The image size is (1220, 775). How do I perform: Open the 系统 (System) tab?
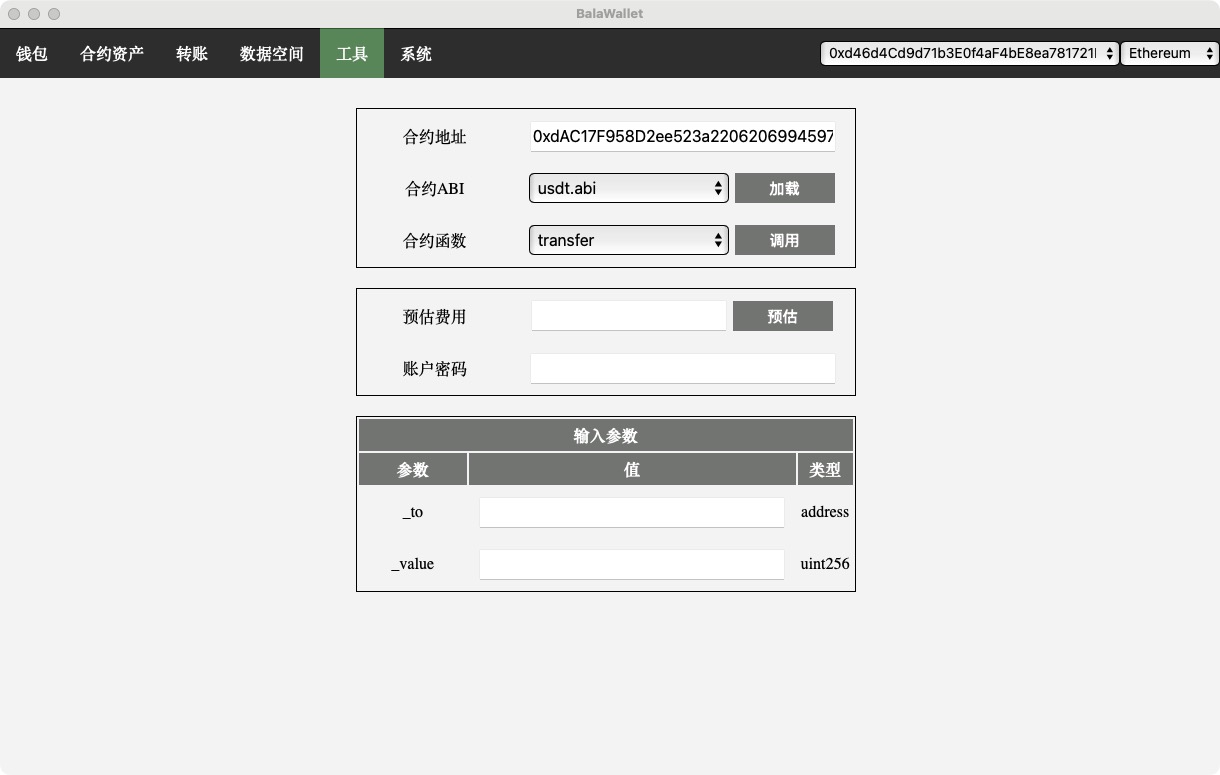point(416,54)
